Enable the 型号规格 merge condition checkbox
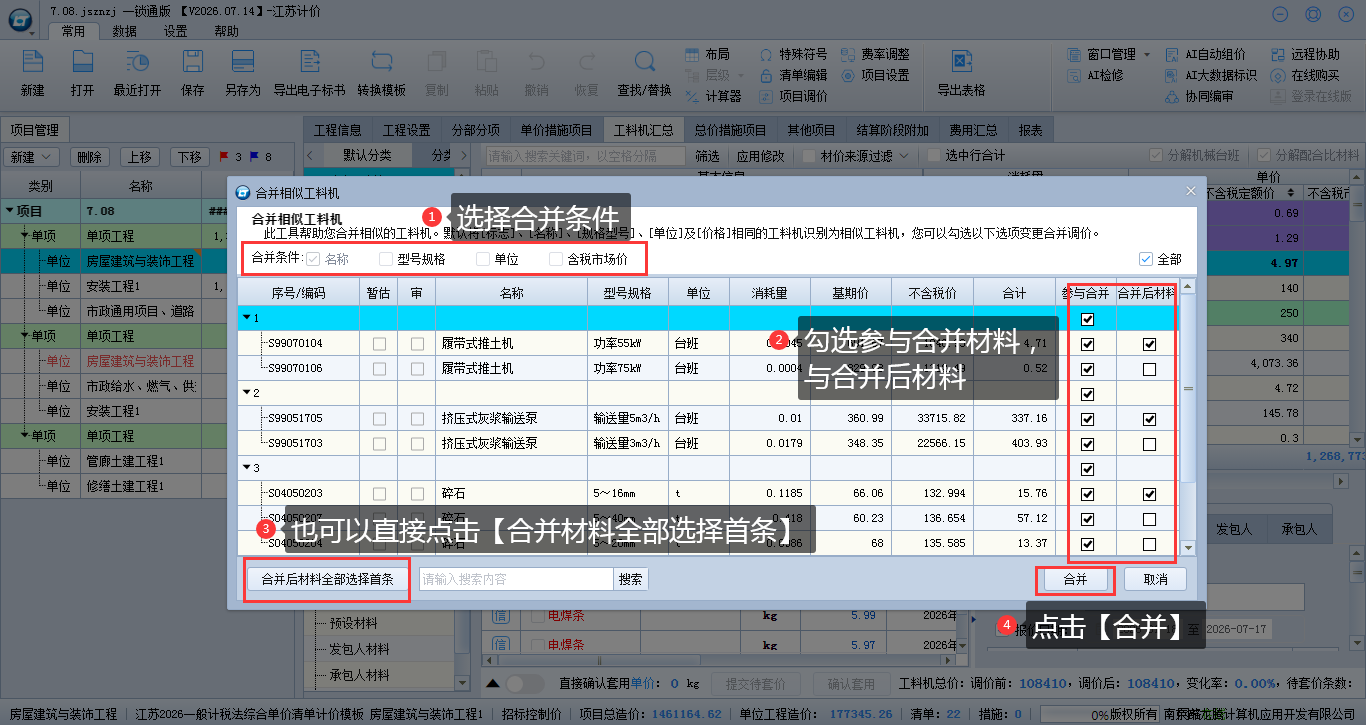 pos(386,259)
